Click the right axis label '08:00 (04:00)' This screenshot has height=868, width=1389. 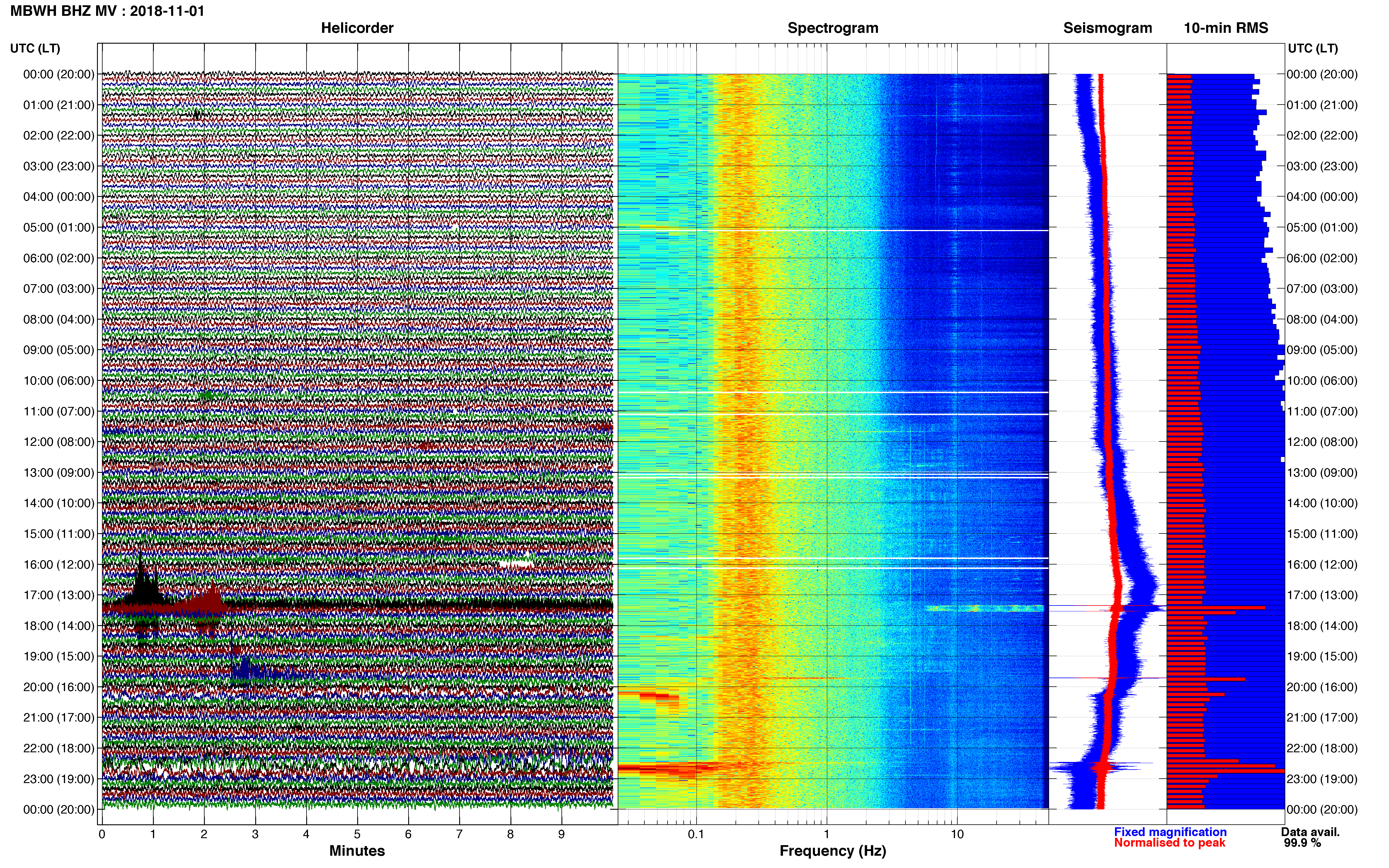1322,319
